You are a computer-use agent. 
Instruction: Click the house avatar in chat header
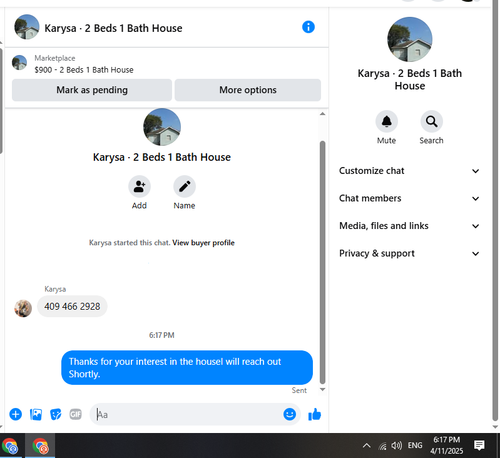pyautogui.click(x=27, y=27)
